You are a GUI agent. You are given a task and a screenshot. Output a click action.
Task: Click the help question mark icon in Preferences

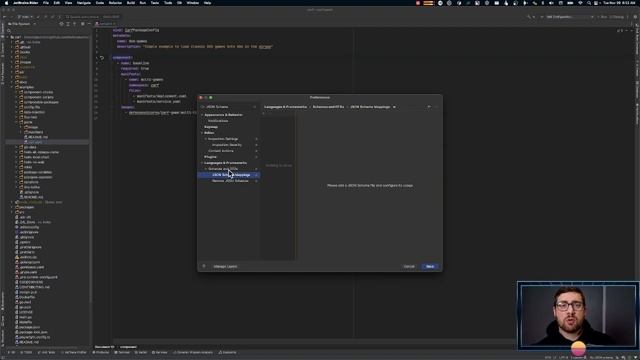tap(204, 266)
